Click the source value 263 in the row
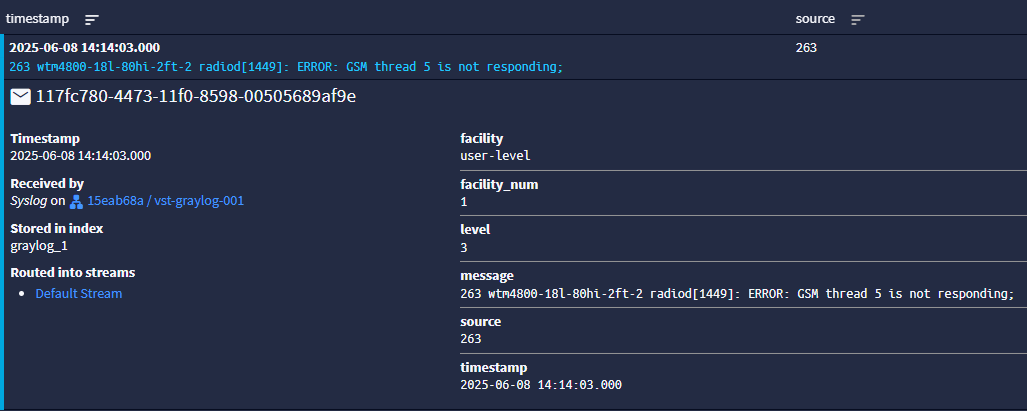This screenshot has height=411, width=1027. click(806, 47)
